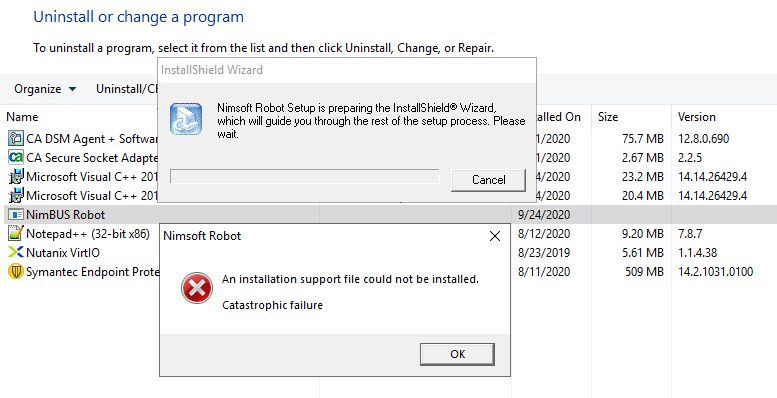Sort programs by the Size column

tap(608, 117)
